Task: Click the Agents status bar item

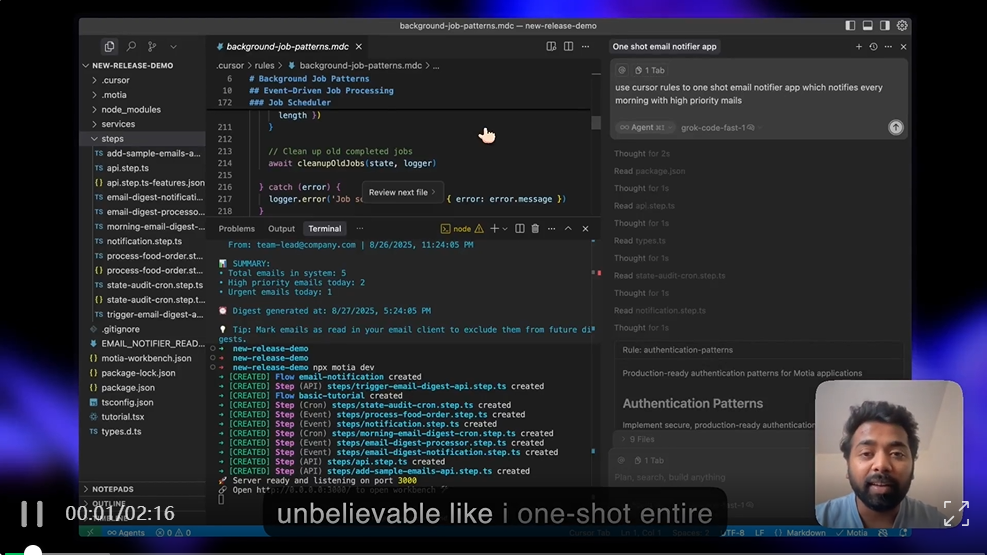Action: tap(126, 533)
